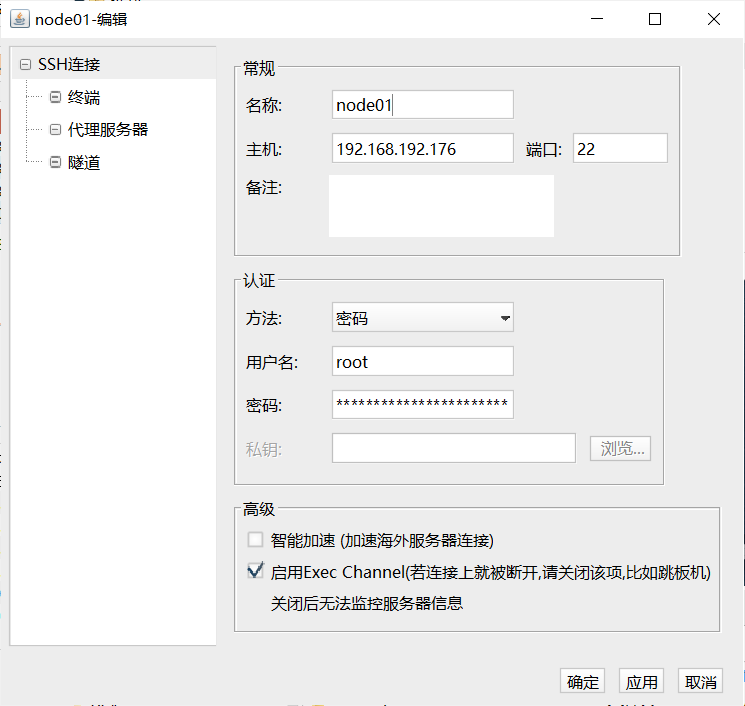Click the 确定 button

(583, 681)
